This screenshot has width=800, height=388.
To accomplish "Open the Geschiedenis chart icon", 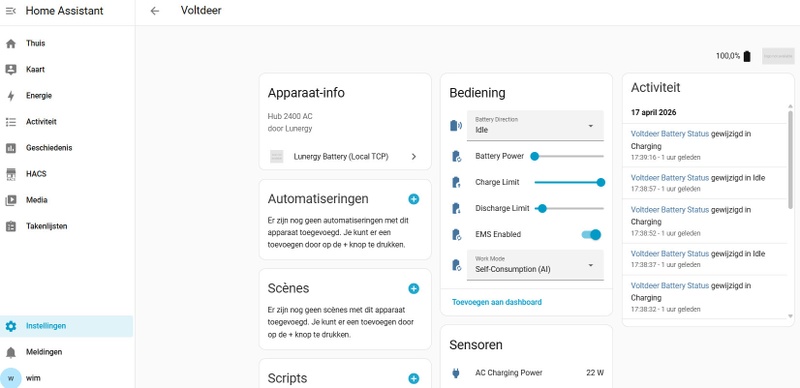I will [11, 148].
